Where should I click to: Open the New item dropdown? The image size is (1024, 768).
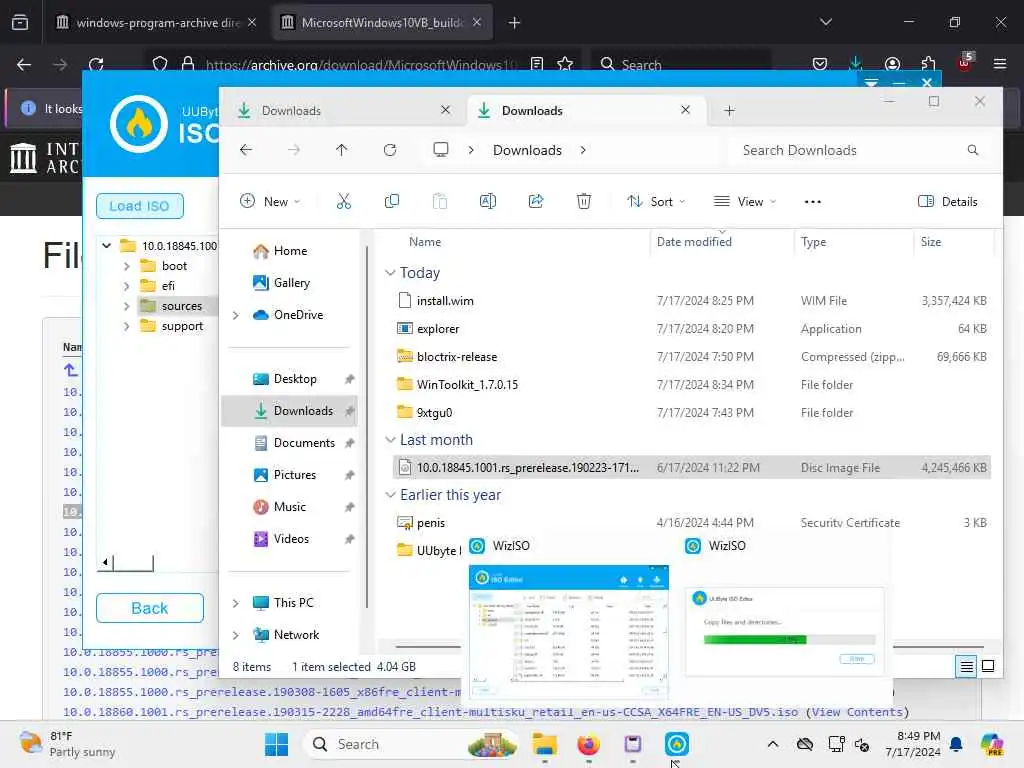coord(270,201)
